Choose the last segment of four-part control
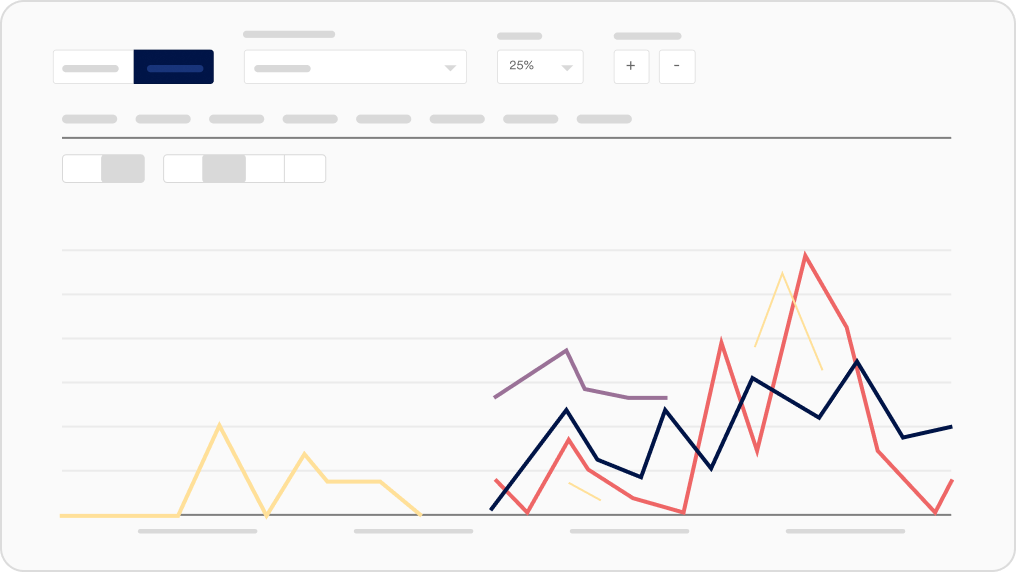1016x572 pixels. 305,169
